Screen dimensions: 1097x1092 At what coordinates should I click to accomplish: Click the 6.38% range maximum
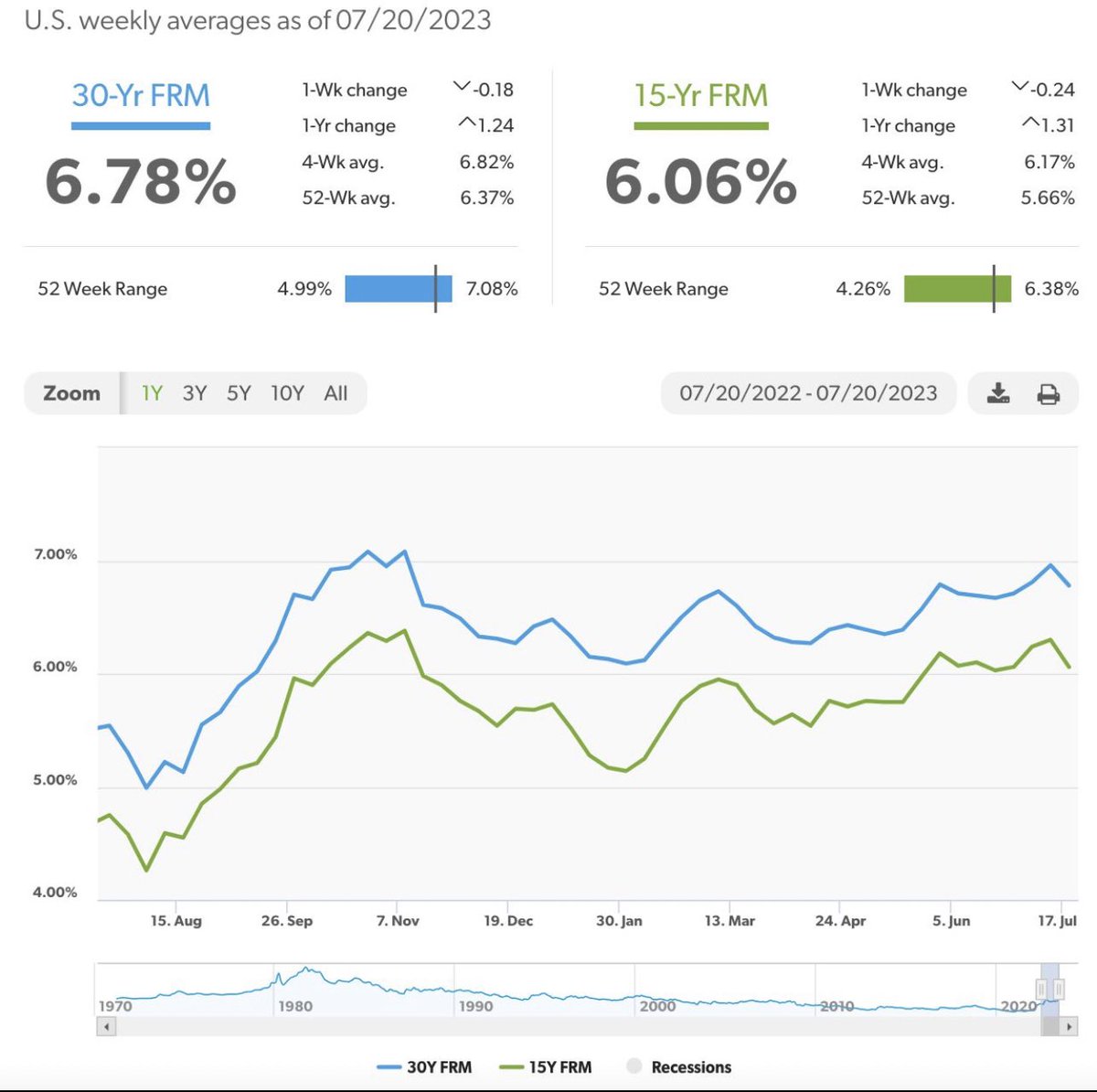(x=1051, y=289)
